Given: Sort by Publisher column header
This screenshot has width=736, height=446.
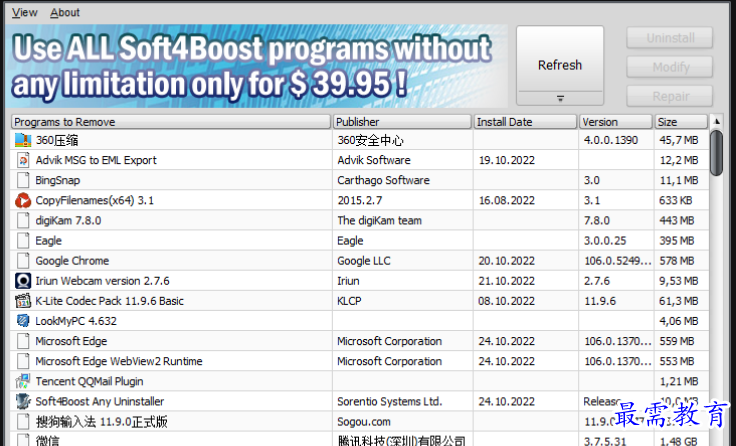Looking at the screenshot, I should [402, 122].
